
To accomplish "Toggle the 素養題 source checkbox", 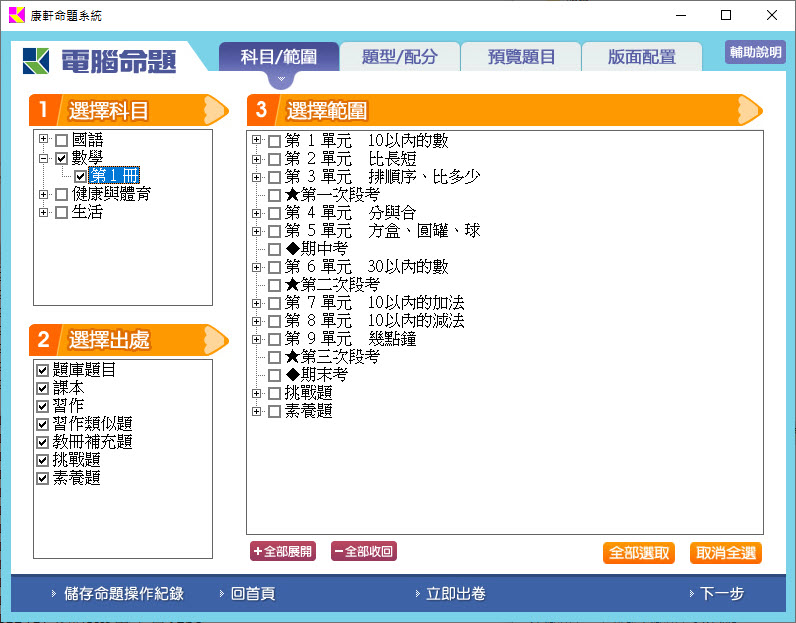I will (x=42, y=478).
